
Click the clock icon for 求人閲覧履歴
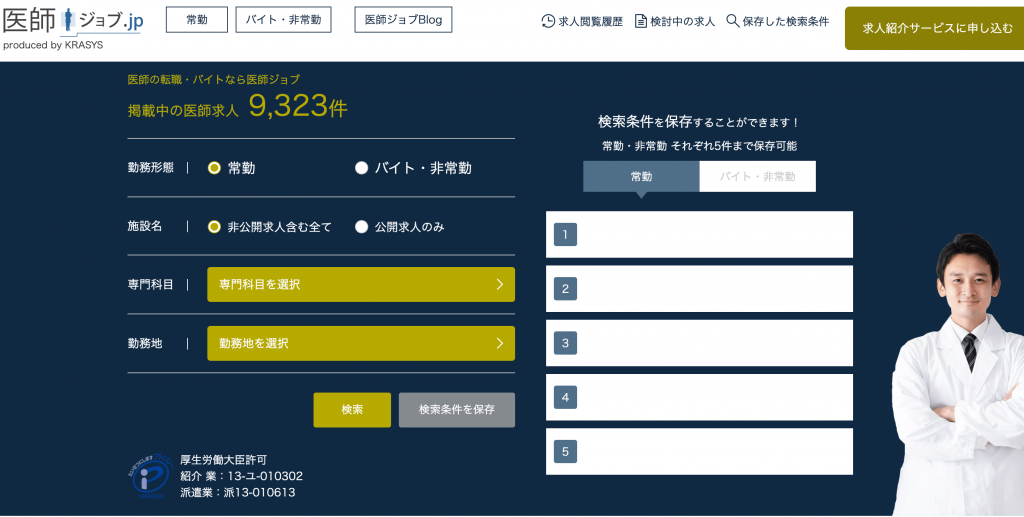coord(548,21)
